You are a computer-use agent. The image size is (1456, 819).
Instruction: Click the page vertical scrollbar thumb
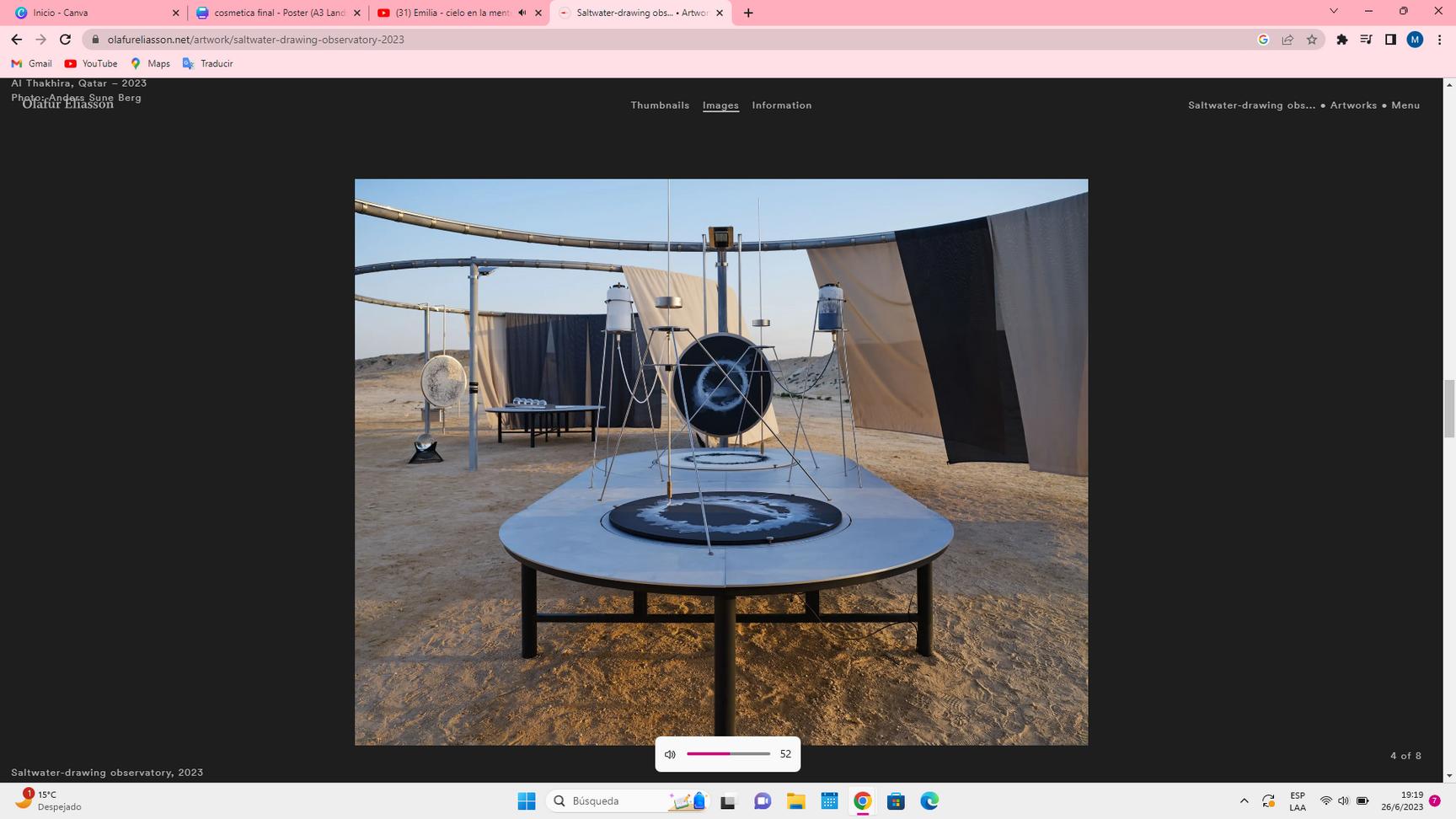point(1449,409)
